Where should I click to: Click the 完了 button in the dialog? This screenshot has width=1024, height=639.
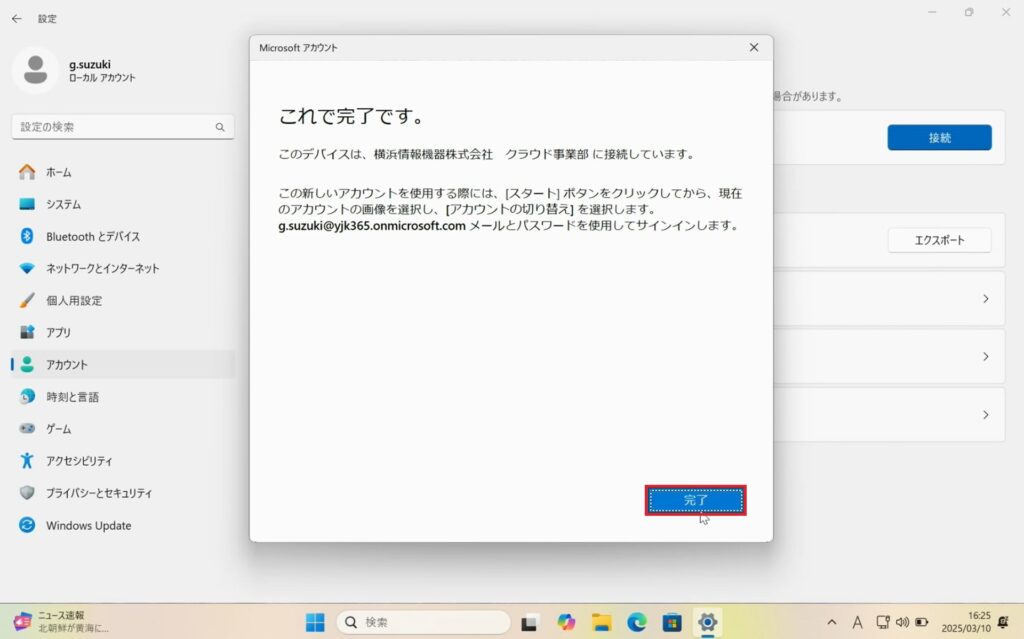[696, 500]
